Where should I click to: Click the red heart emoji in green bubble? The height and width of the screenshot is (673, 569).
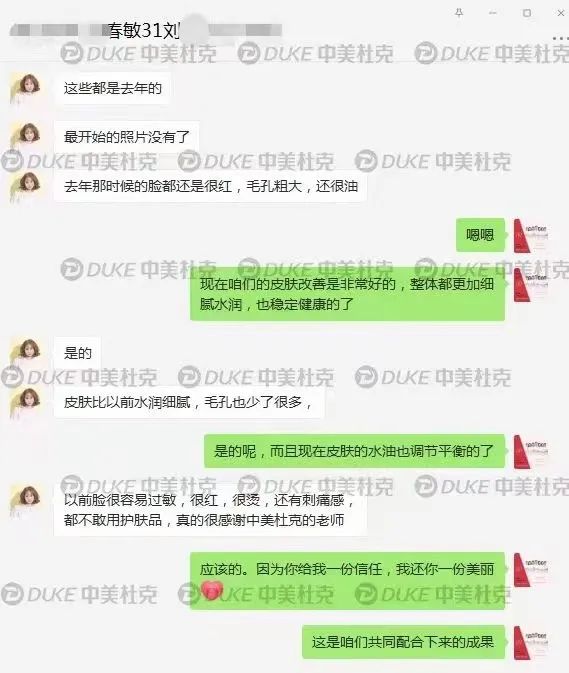pos(212,590)
